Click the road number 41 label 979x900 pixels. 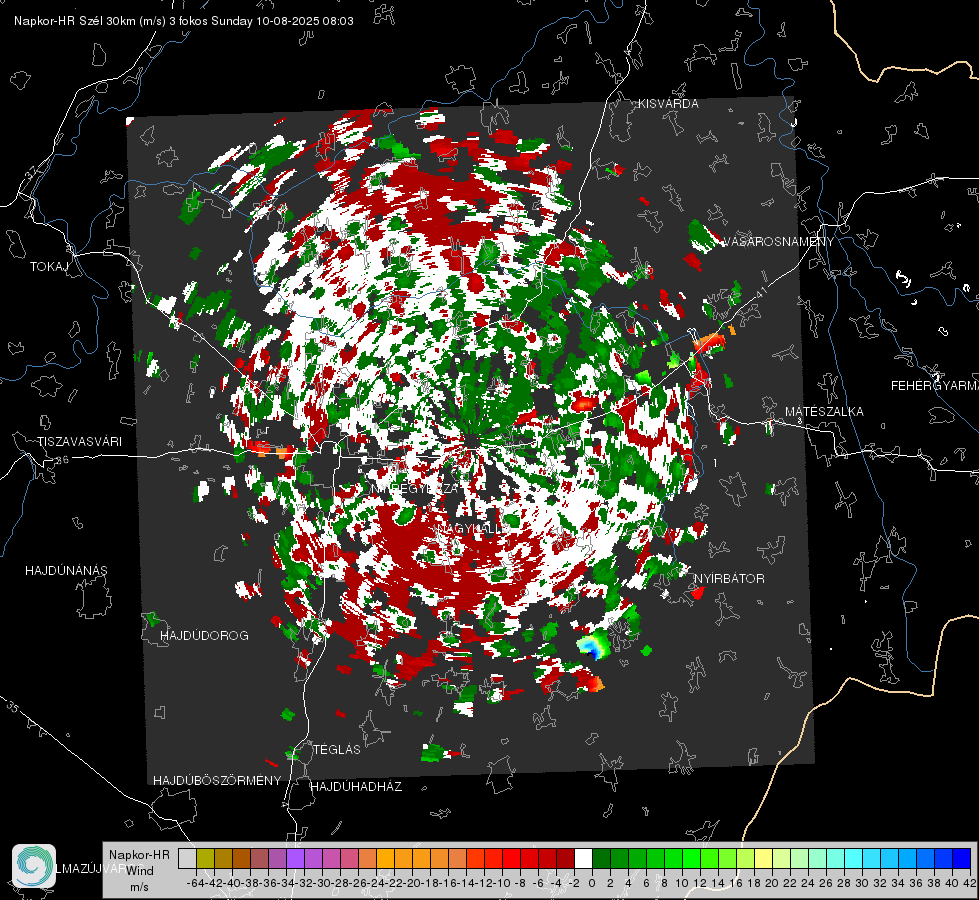tap(760, 293)
